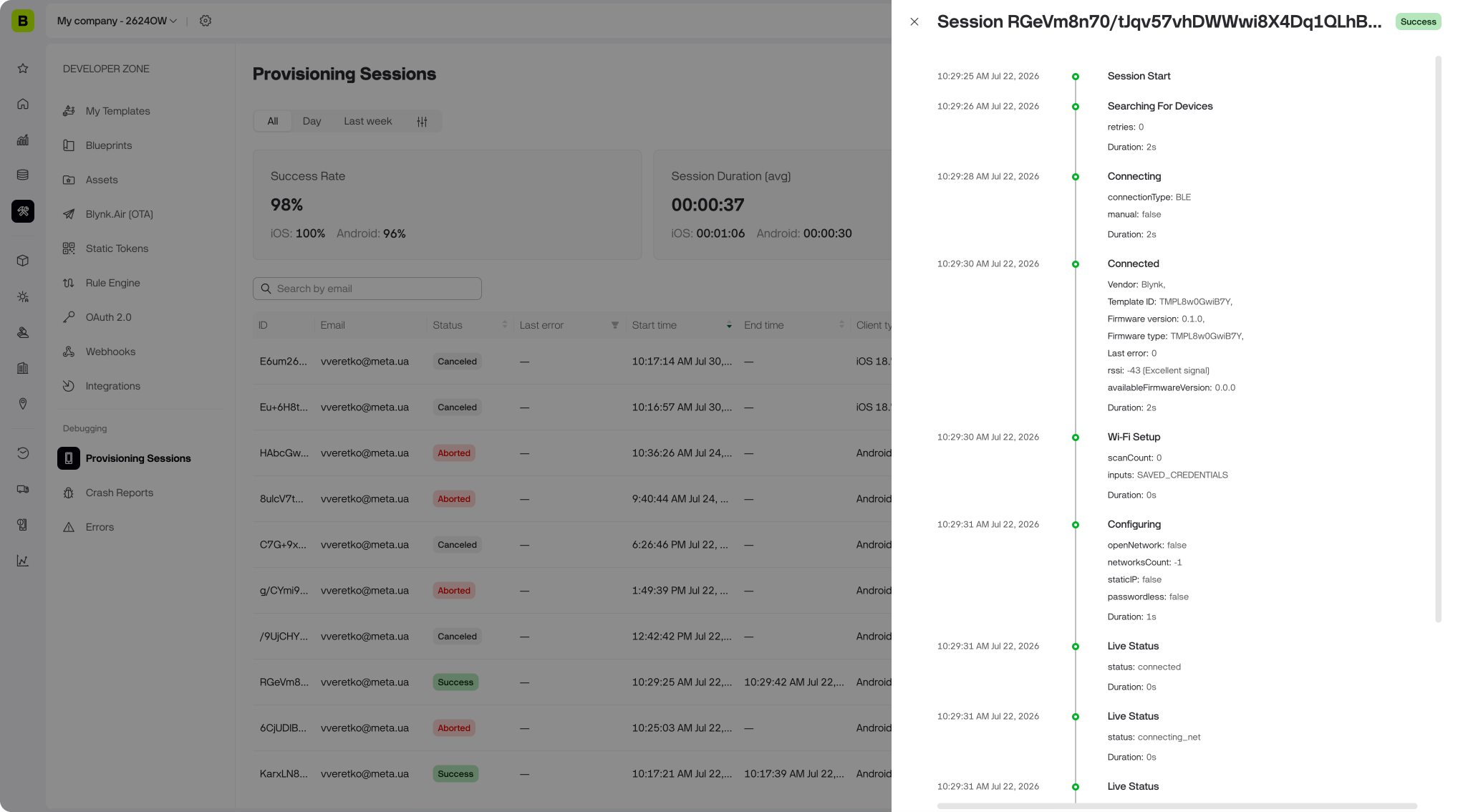Click the Errors warning triangle icon
The image size is (1463, 812).
click(x=69, y=527)
